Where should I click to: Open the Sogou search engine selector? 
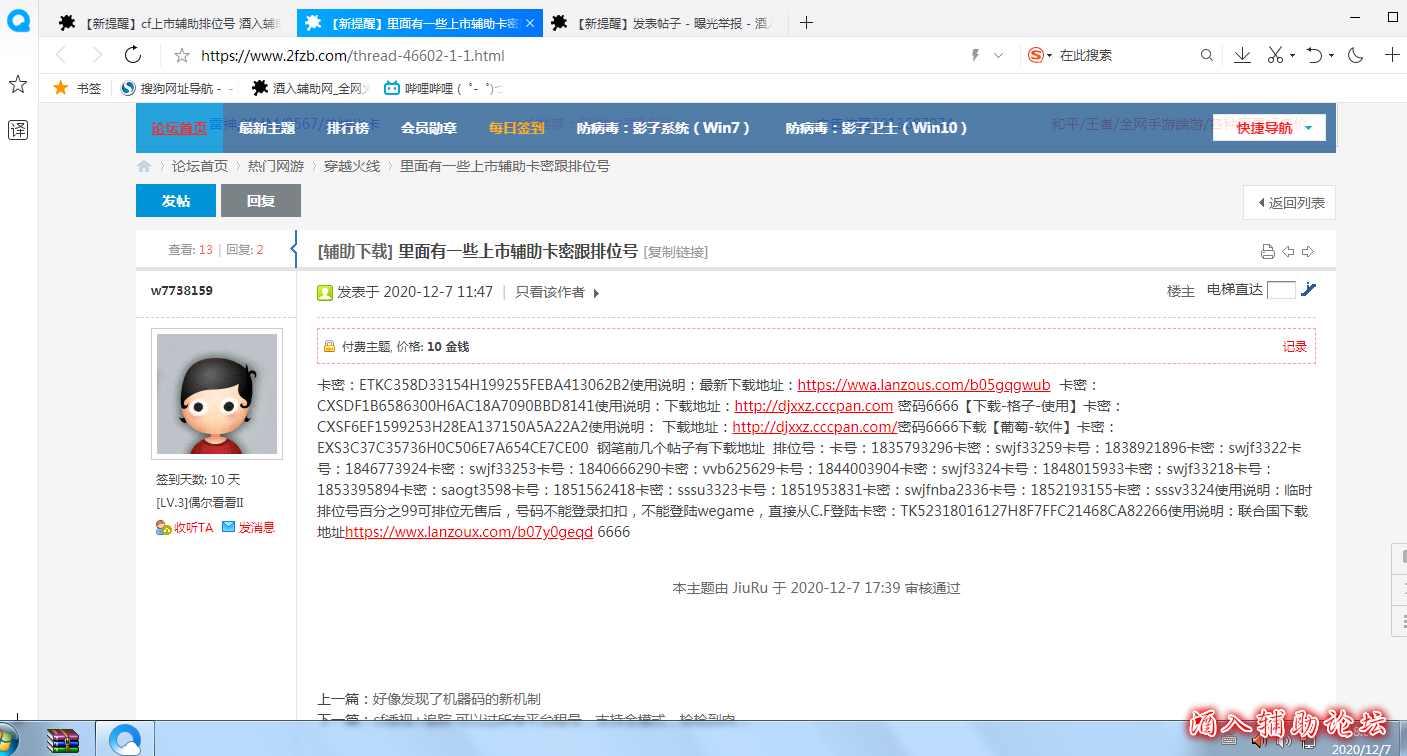[1041, 55]
